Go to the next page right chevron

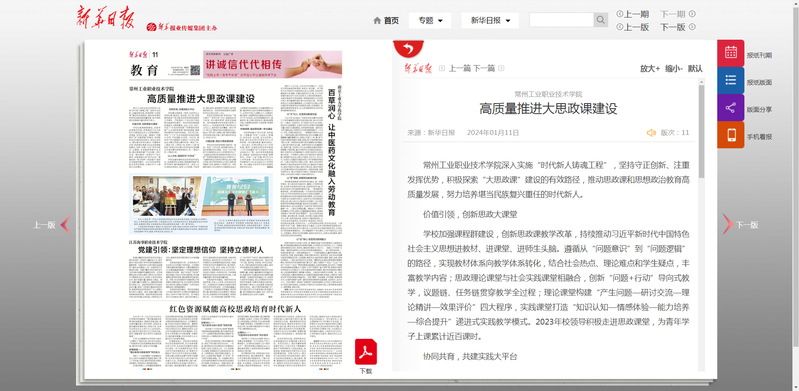tap(727, 224)
